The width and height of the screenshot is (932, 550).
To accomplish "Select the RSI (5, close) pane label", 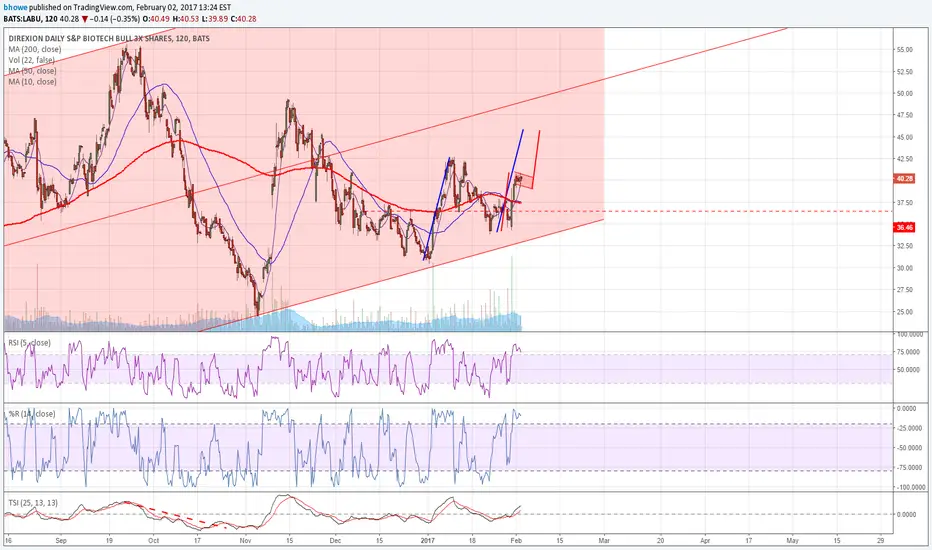I will tap(29, 343).
